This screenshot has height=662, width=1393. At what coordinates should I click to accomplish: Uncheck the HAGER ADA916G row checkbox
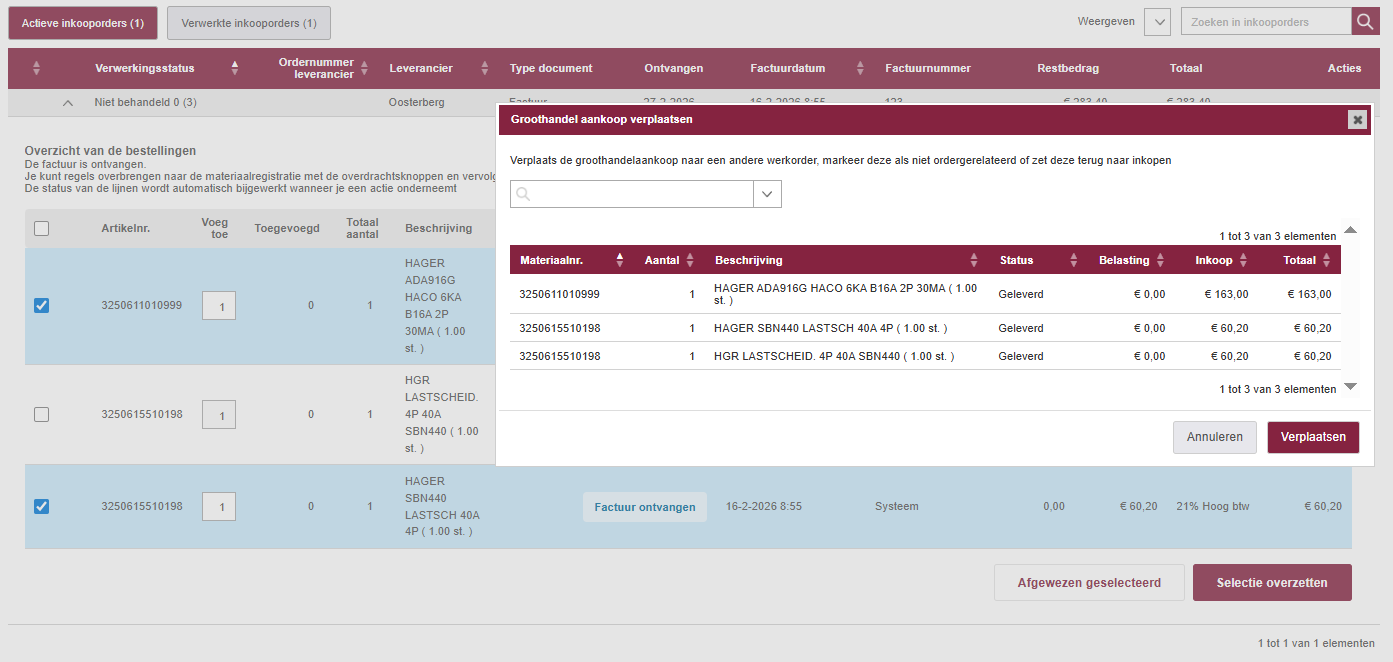pyautogui.click(x=41, y=306)
